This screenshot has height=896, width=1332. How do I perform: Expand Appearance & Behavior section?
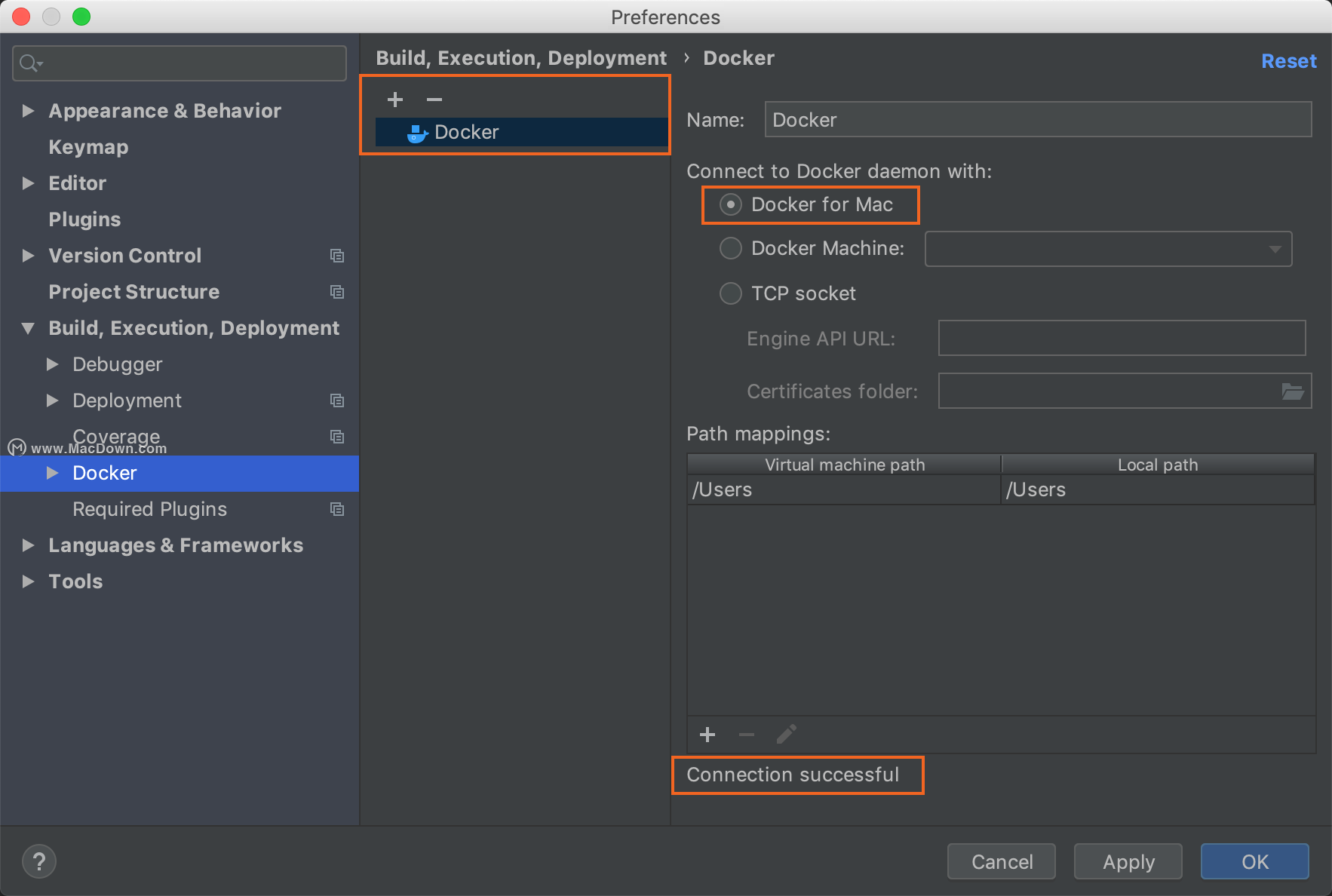(x=29, y=111)
